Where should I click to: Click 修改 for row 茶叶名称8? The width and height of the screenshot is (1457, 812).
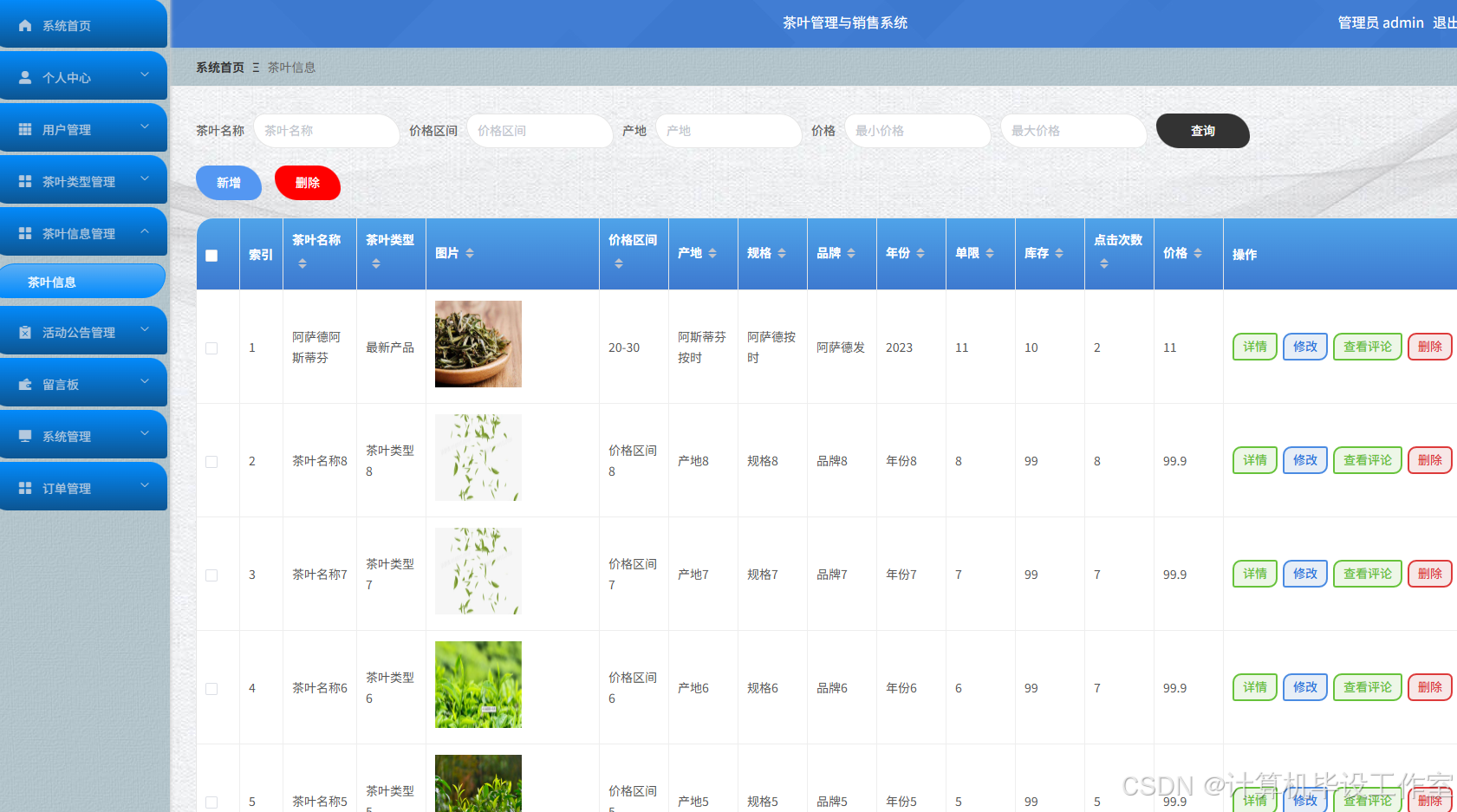[x=1304, y=460]
